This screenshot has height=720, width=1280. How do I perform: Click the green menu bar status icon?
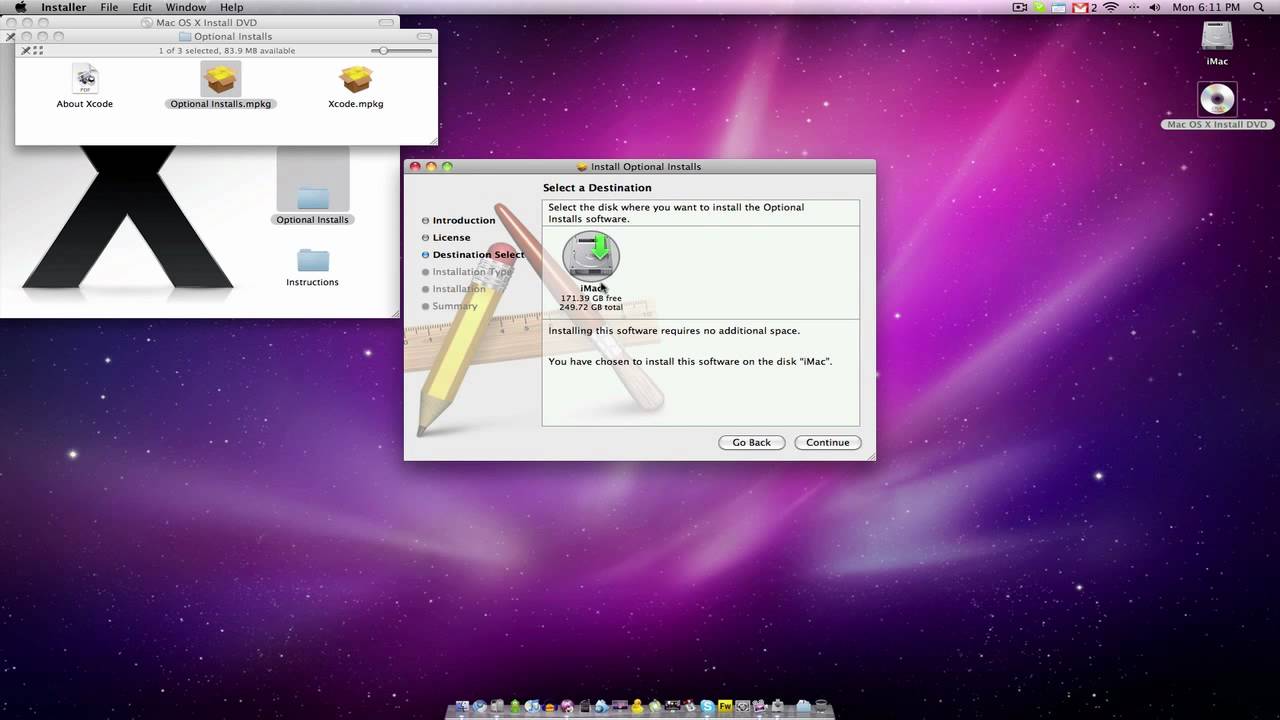[1039, 7]
